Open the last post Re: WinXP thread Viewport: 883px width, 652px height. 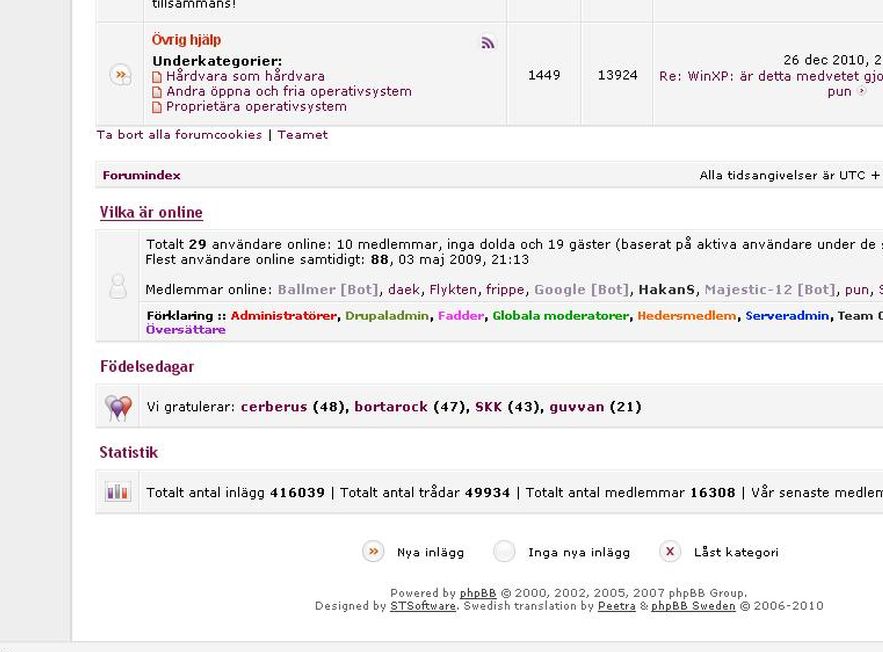(x=771, y=76)
